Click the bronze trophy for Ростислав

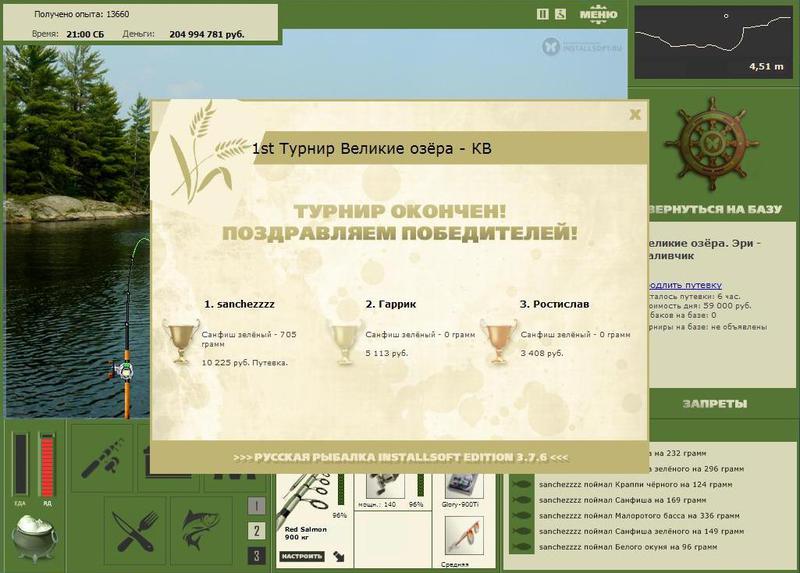pyautogui.click(x=498, y=341)
